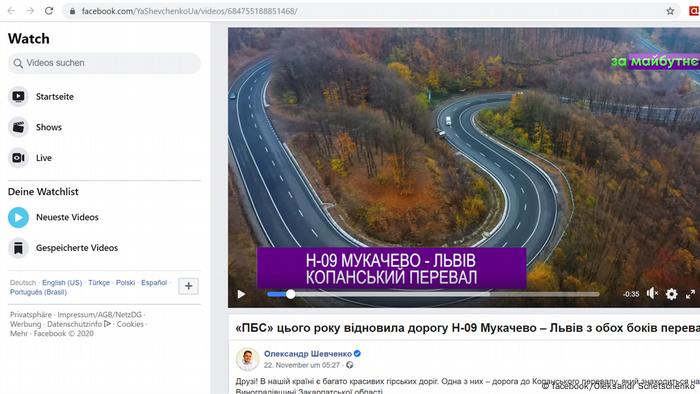
Task: Open more languages with the plus button
Action: 188,286
